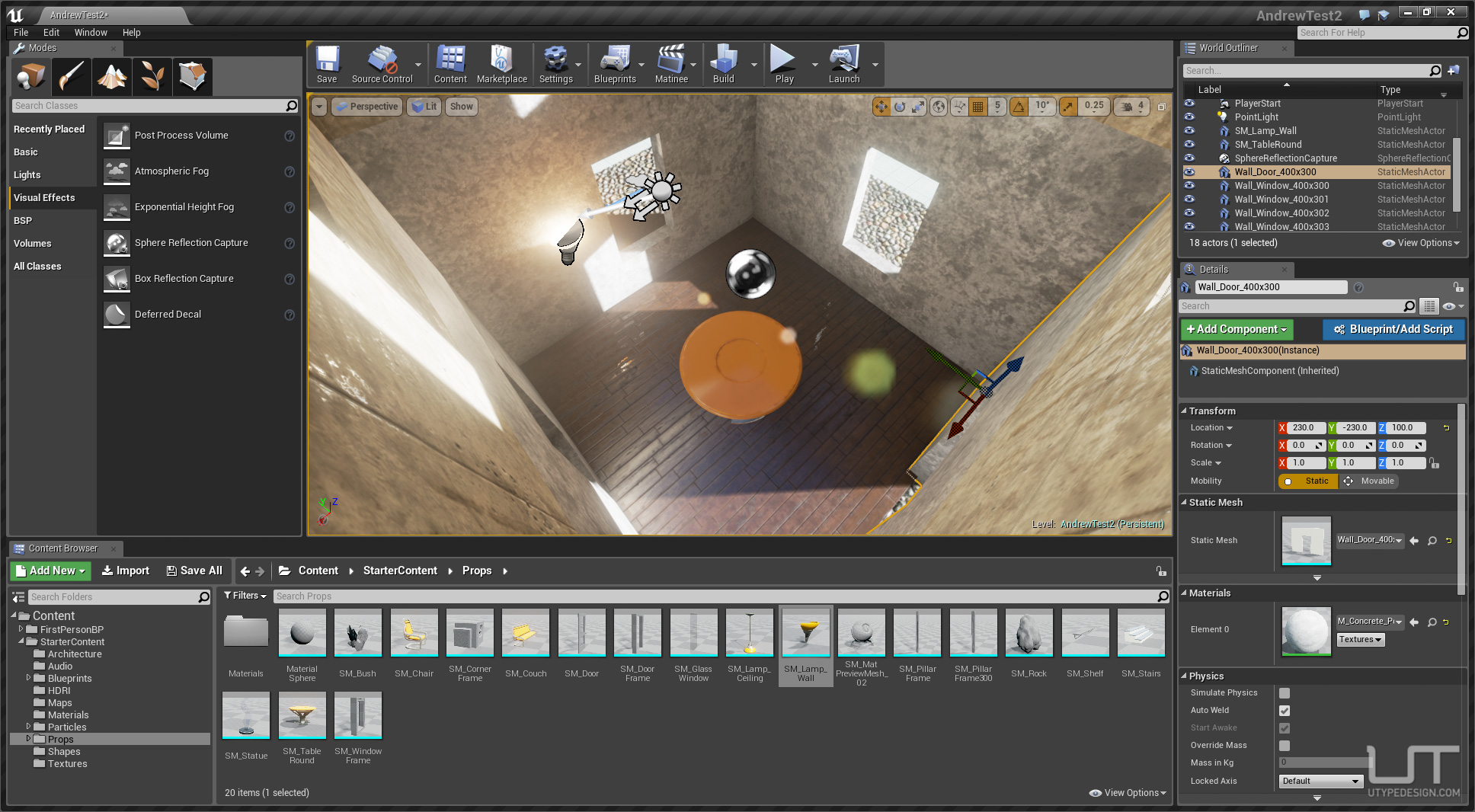This screenshot has width=1475, height=812.
Task: Uncheck the Auto Weld checkbox
Action: [x=1285, y=711]
